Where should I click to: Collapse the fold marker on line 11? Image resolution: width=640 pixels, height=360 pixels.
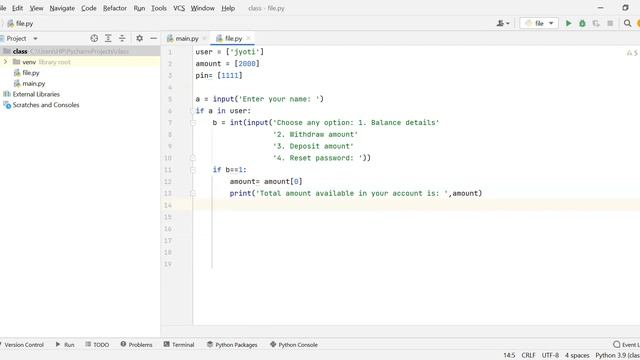(x=193, y=170)
